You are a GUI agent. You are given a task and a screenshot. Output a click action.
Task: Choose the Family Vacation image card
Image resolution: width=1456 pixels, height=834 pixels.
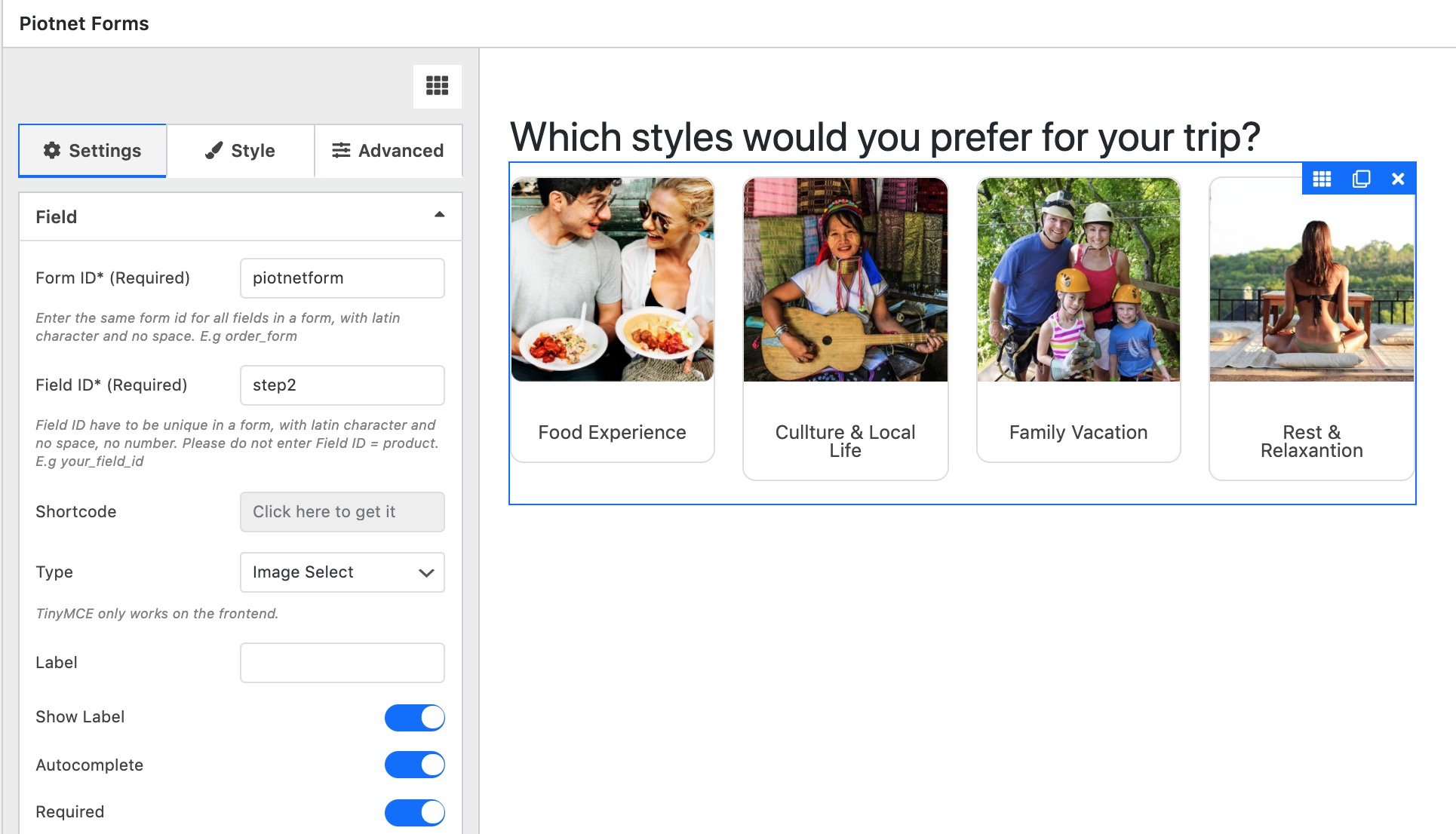(1079, 320)
